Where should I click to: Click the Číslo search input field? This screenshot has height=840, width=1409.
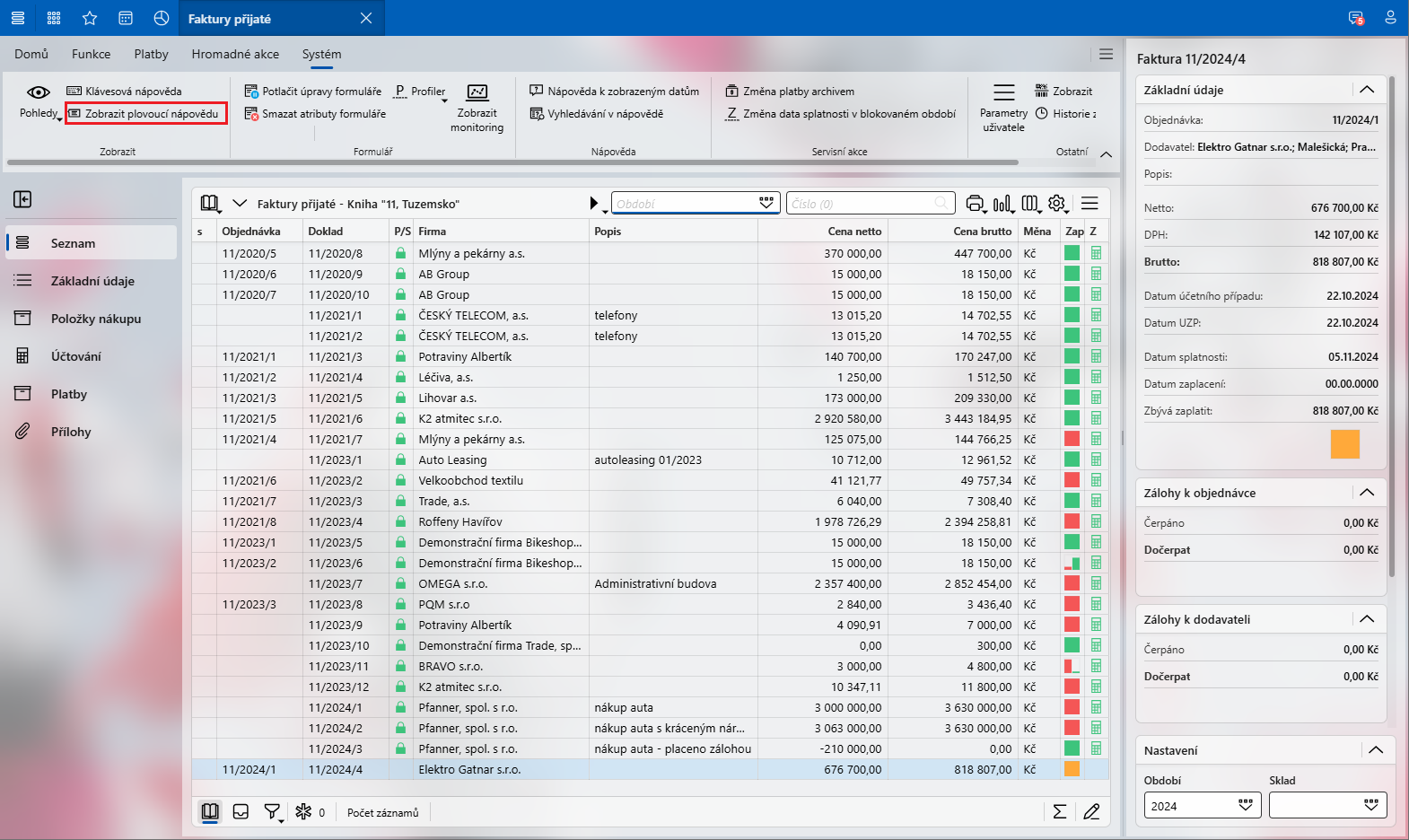[x=870, y=204]
